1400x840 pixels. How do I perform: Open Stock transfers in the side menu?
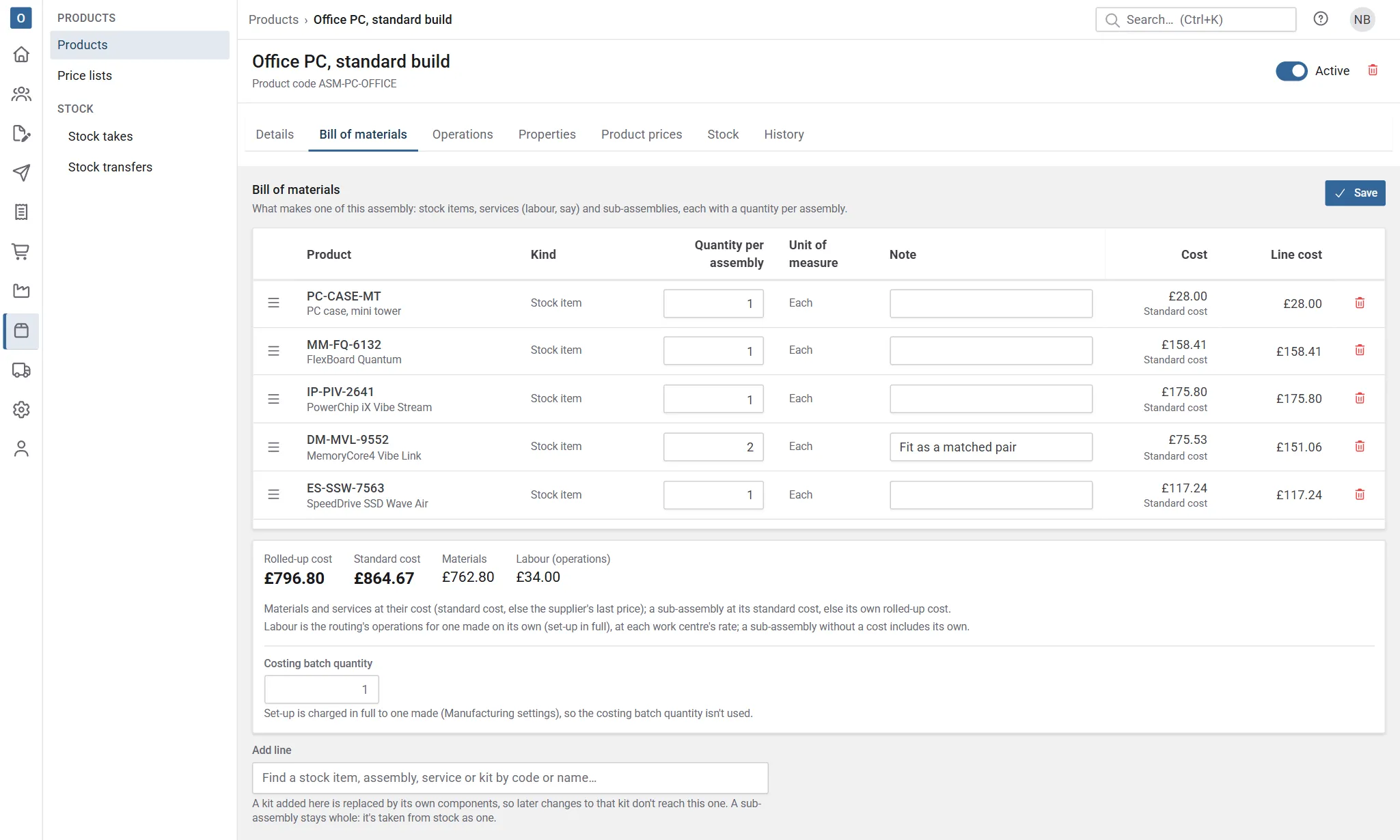pos(139,167)
